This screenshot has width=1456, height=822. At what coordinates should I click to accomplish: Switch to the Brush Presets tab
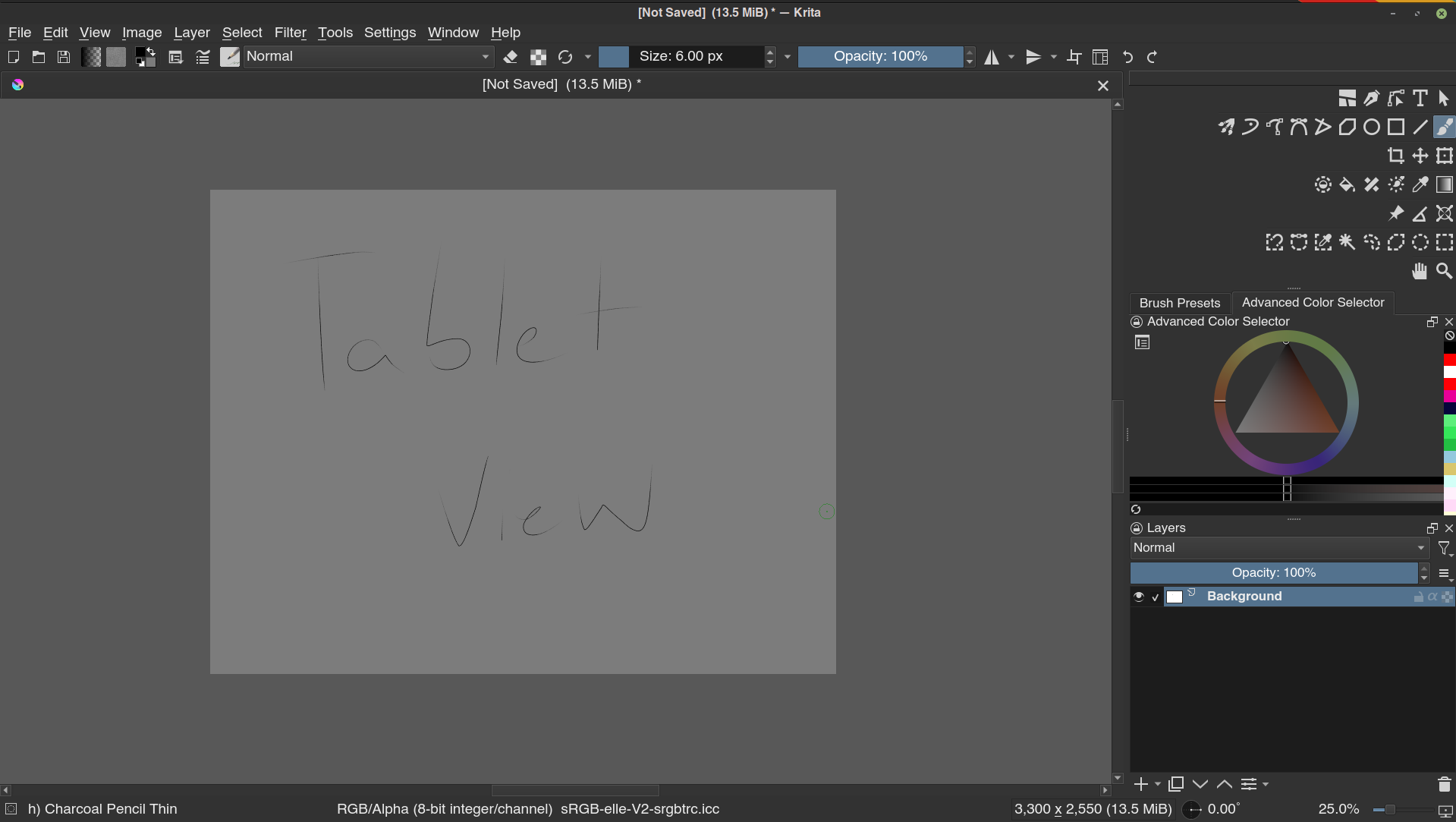[x=1179, y=303]
